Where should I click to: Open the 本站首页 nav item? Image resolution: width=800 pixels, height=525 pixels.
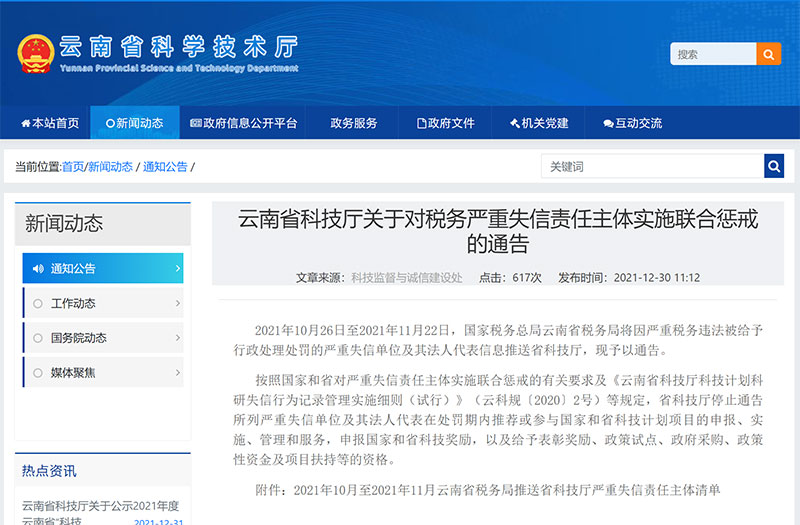click(50, 123)
